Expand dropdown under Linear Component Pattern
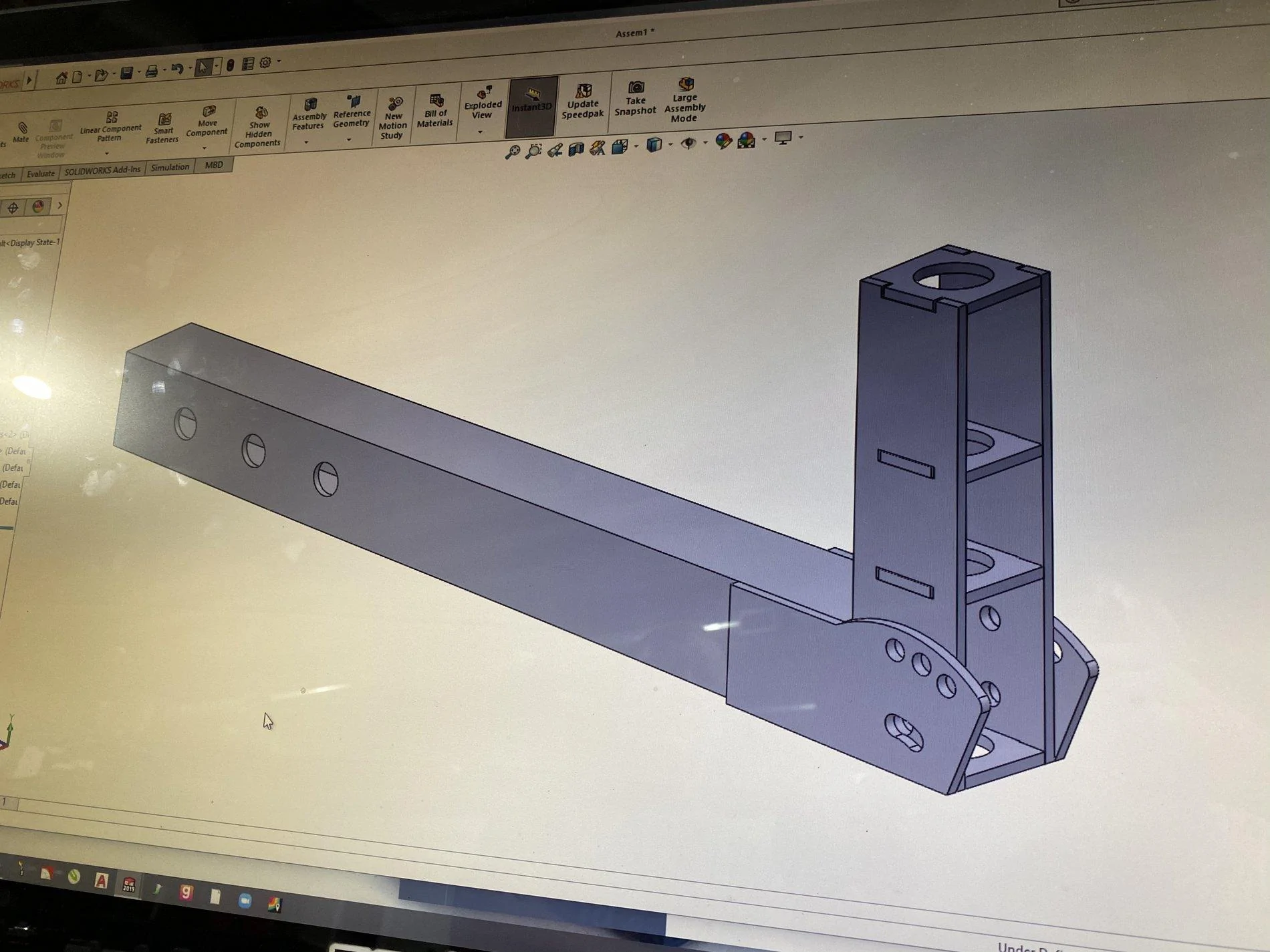Viewport: 1270px width, 952px height. coord(107,154)
